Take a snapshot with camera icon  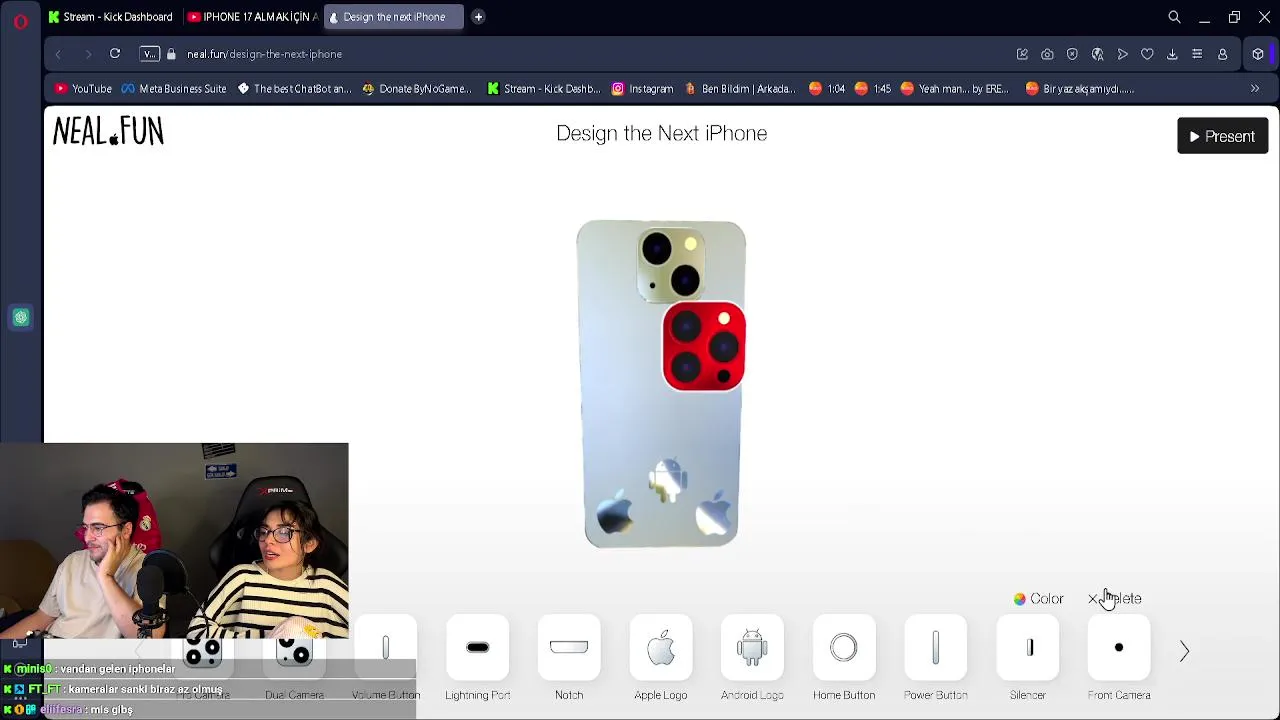coord(1047,54)
